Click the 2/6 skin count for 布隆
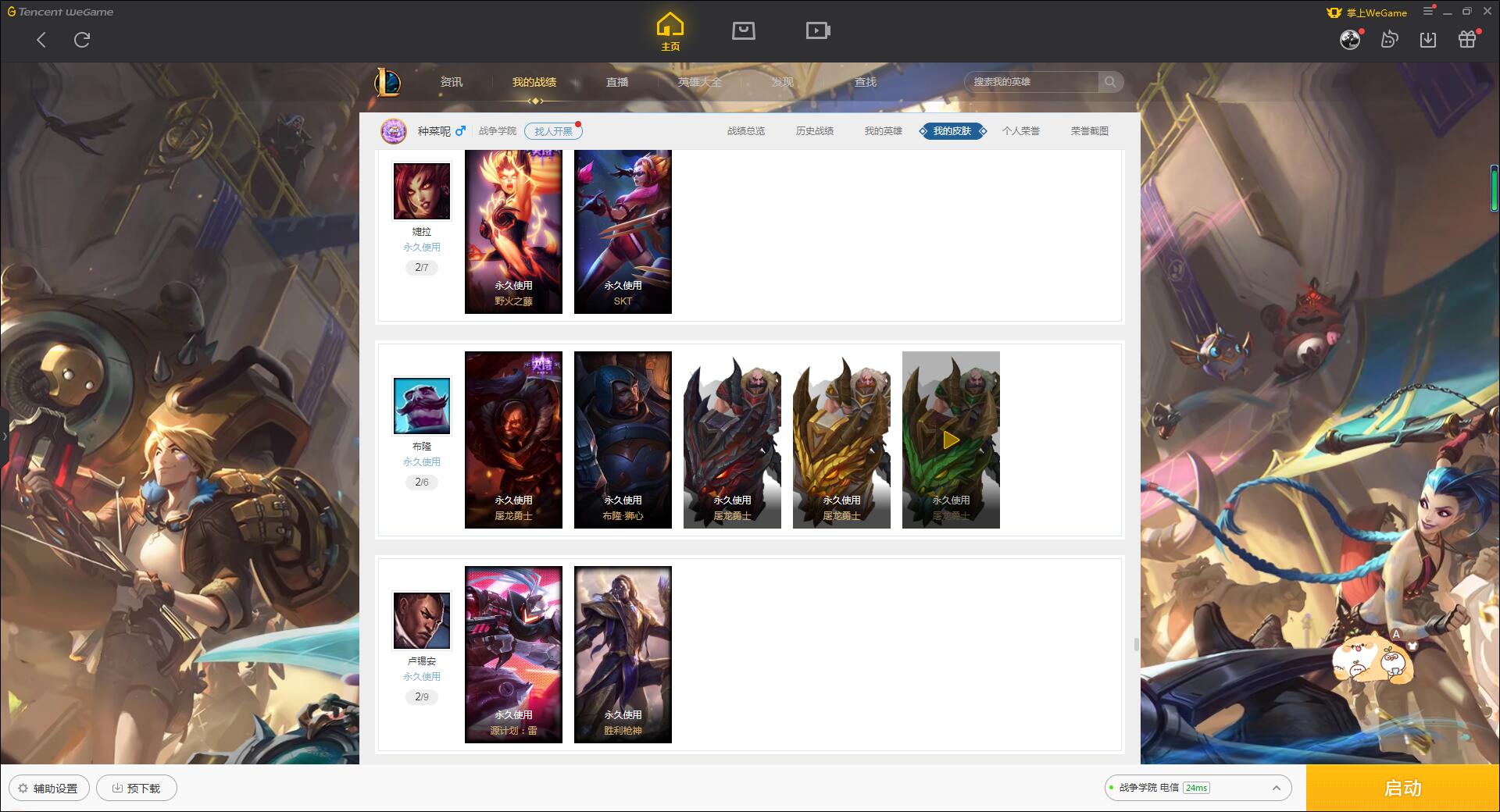 [x=422, y=483]
